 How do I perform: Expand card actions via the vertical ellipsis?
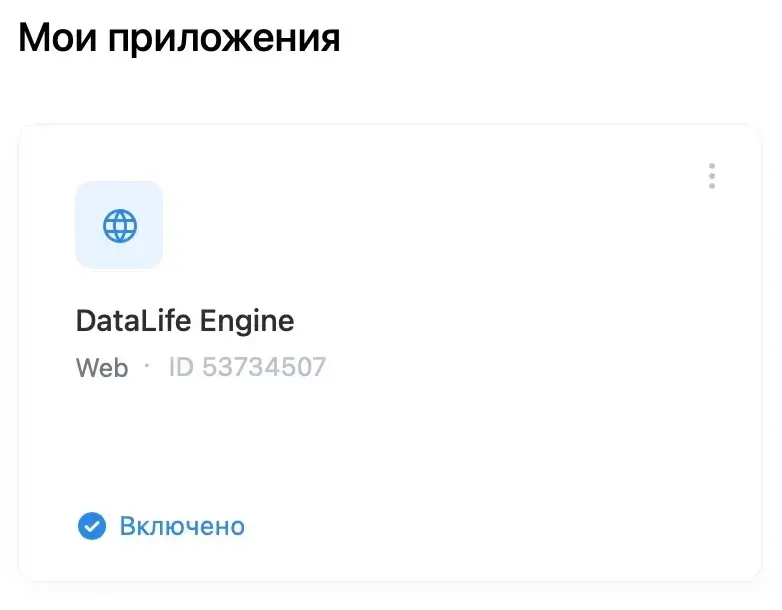(712, 176)
